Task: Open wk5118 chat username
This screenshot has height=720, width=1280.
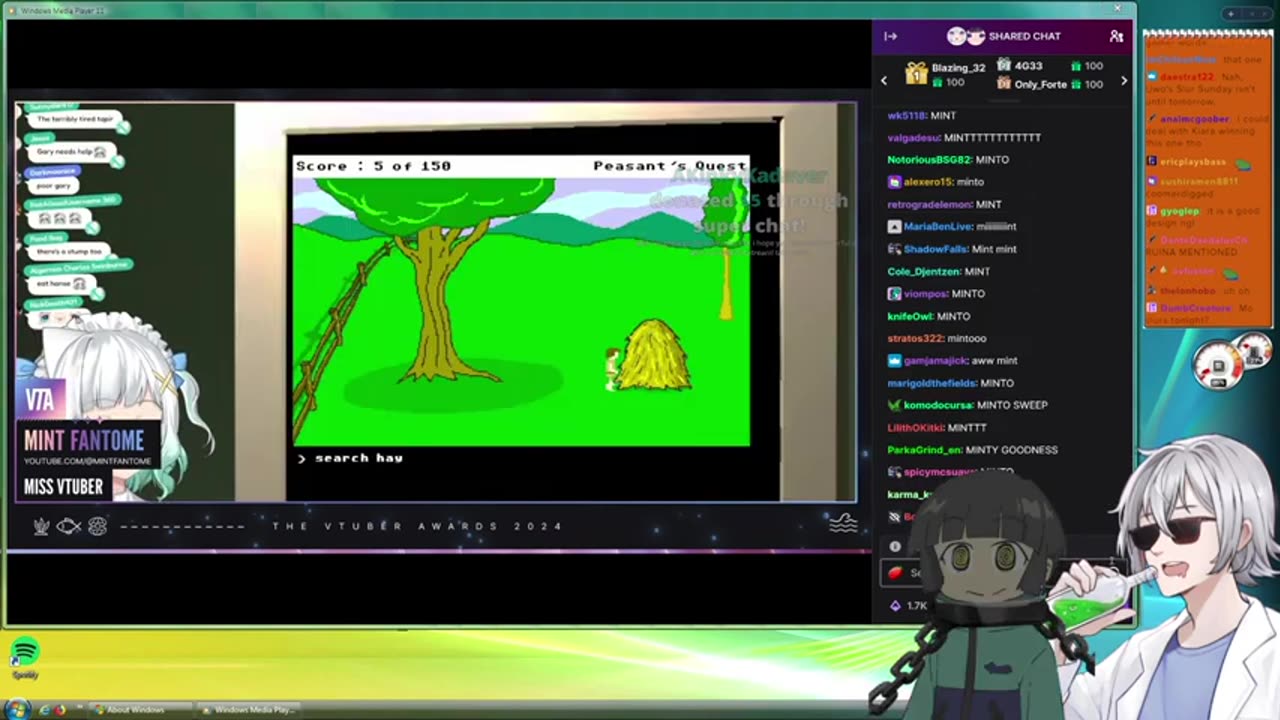Action: [906, 116]
